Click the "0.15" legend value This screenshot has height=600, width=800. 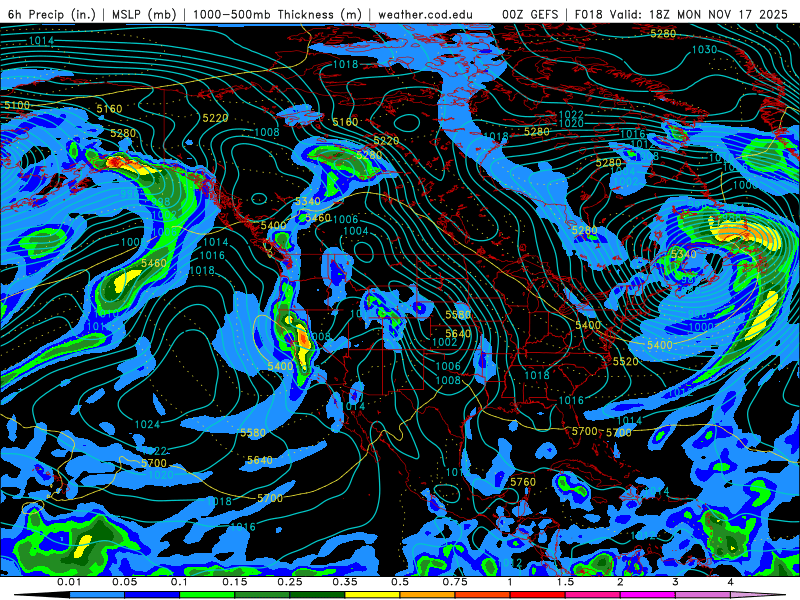pos(235,582)
